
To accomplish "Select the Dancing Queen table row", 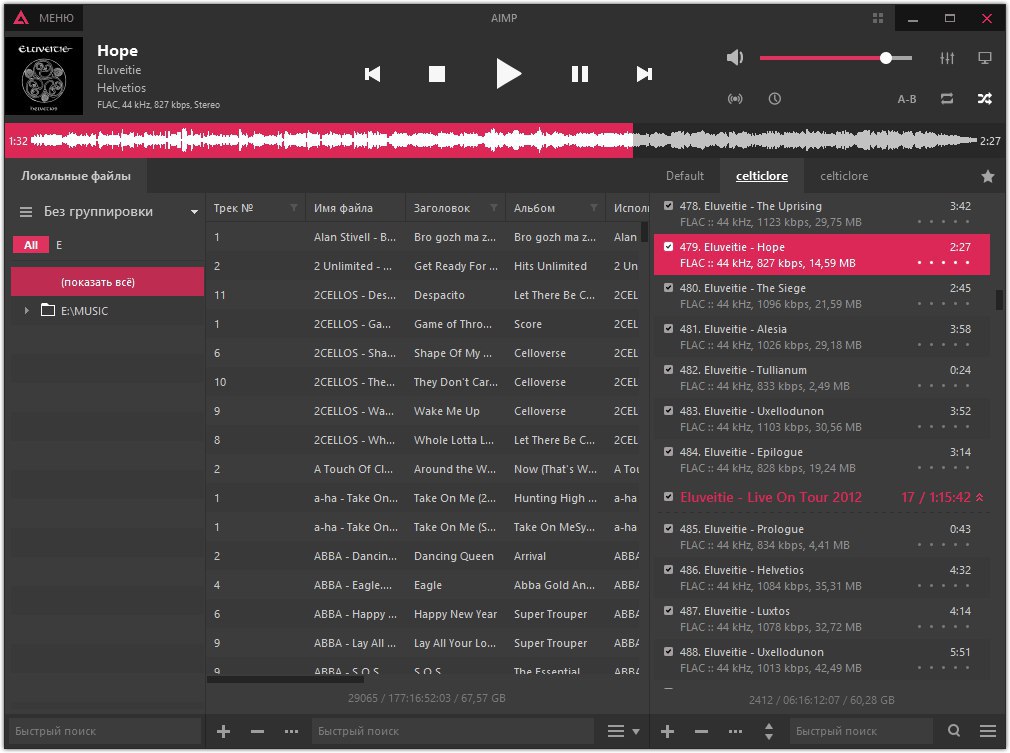I will tap(423, 557).
